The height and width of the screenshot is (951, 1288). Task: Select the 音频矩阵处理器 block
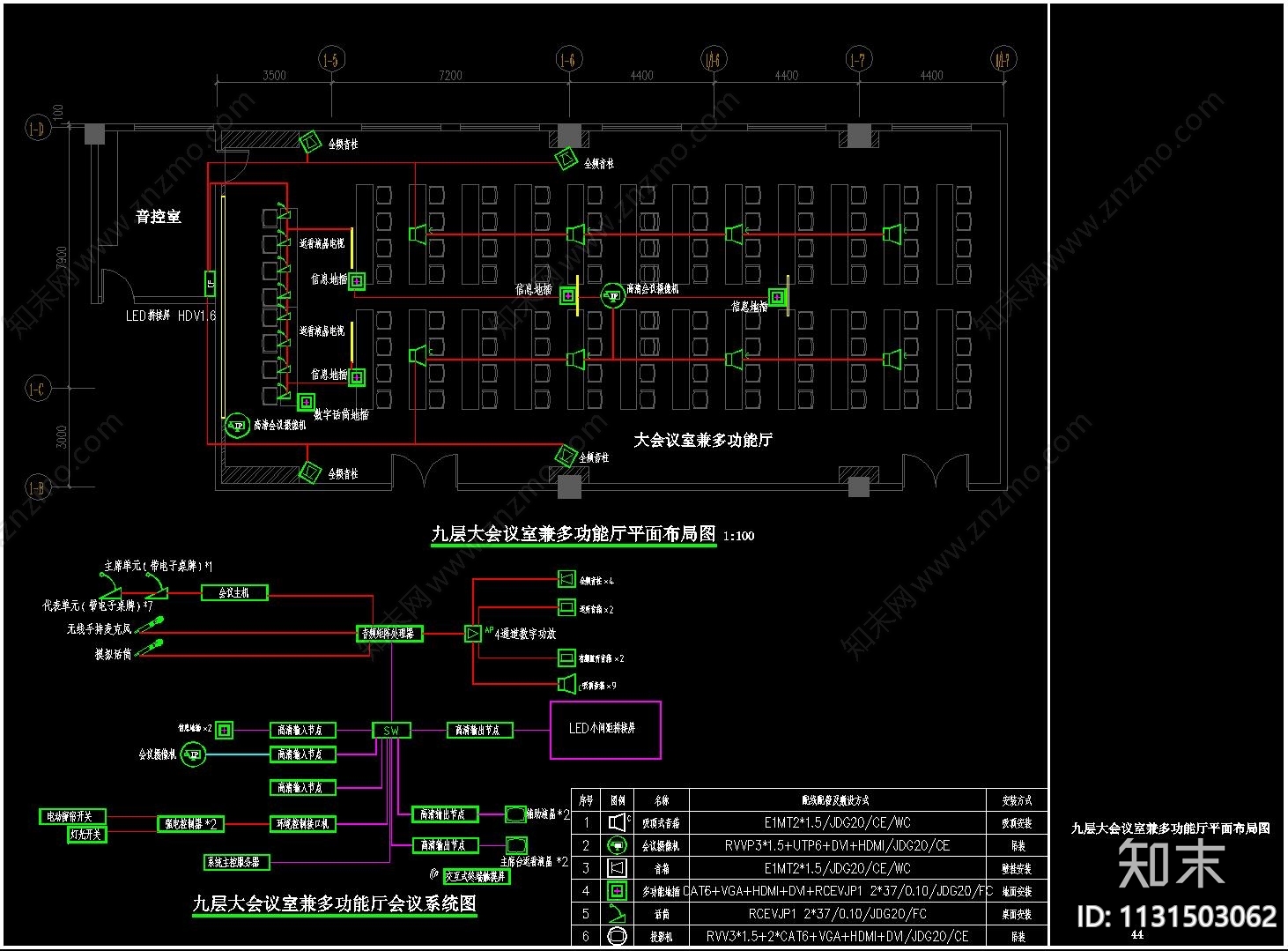tap(389, 633)
